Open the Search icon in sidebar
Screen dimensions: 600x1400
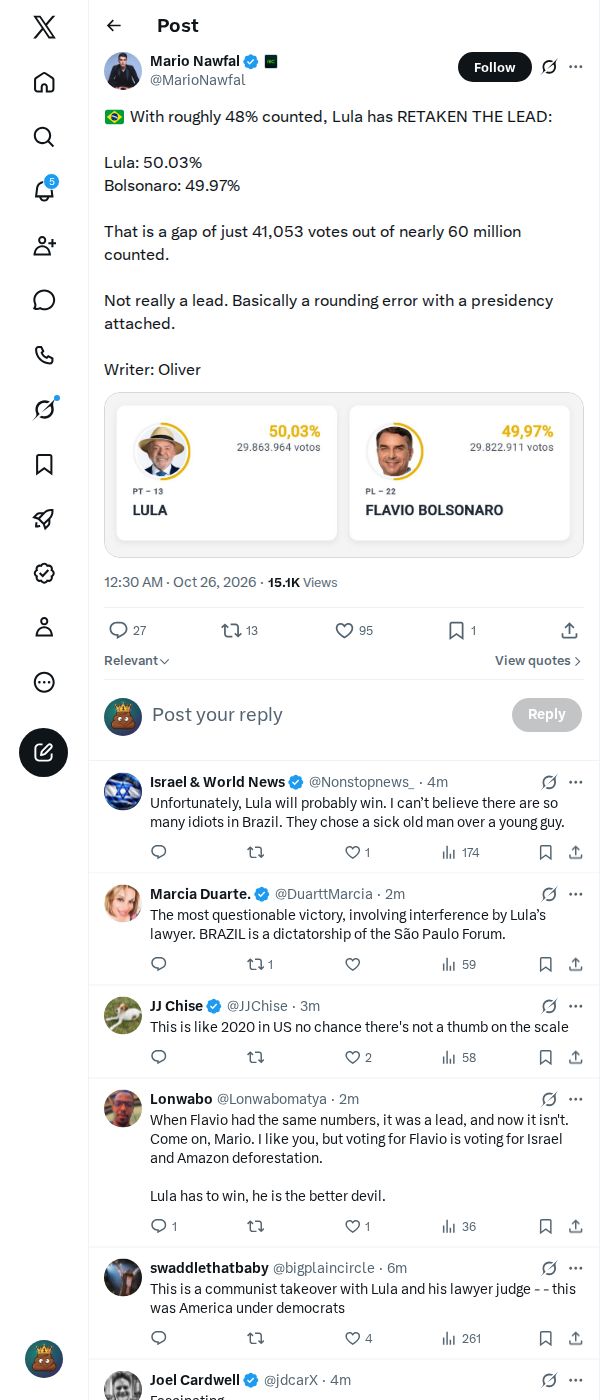coord(44,137)
